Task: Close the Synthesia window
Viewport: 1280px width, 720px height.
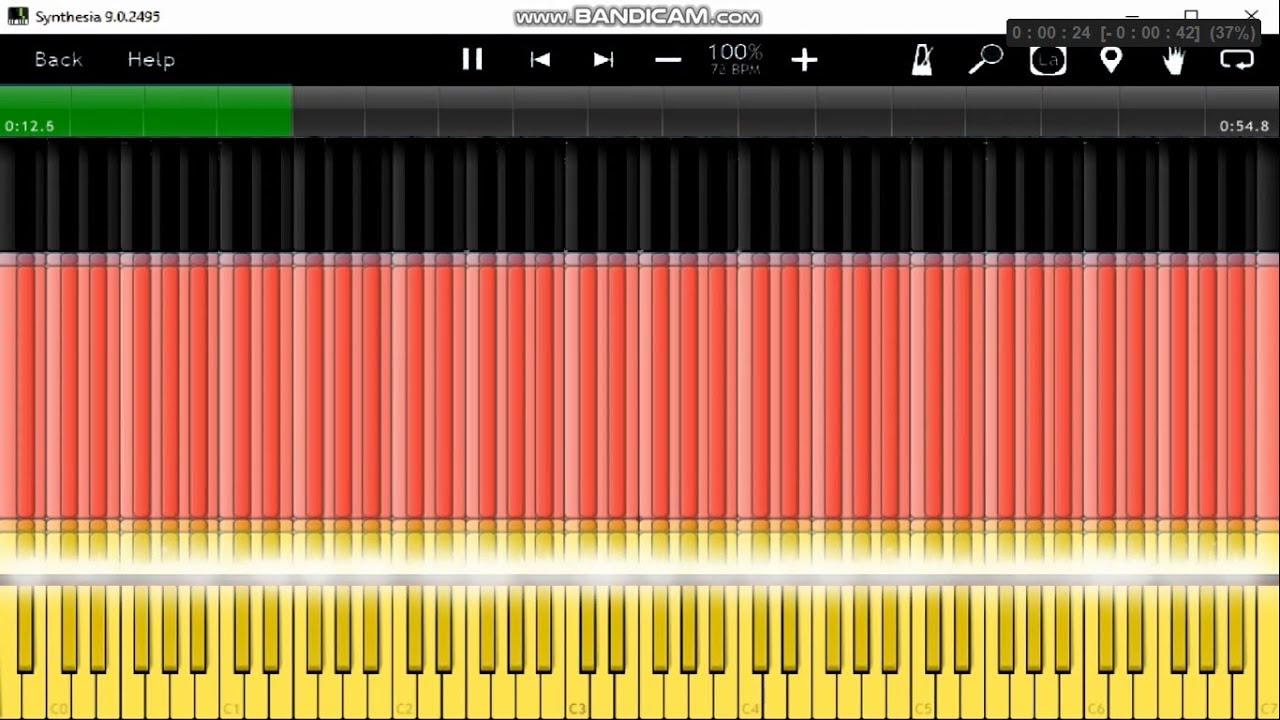Action: coord(1252,14)
